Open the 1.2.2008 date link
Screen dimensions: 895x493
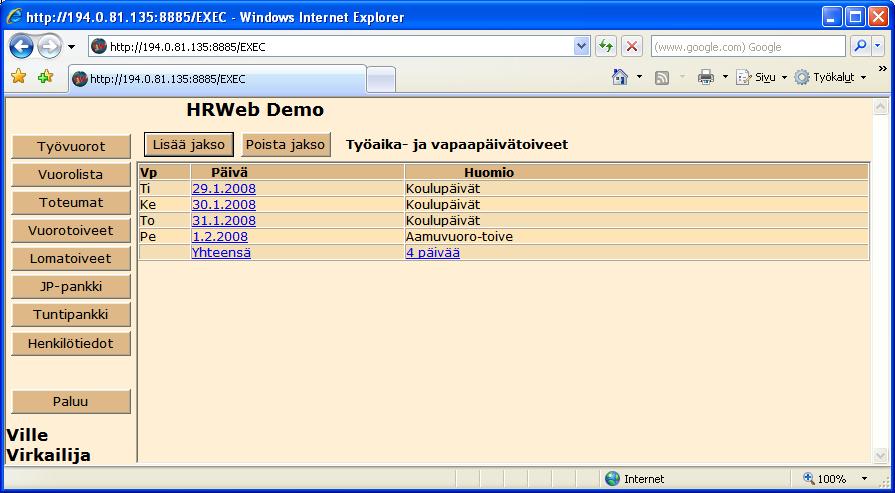click(220, 236)
